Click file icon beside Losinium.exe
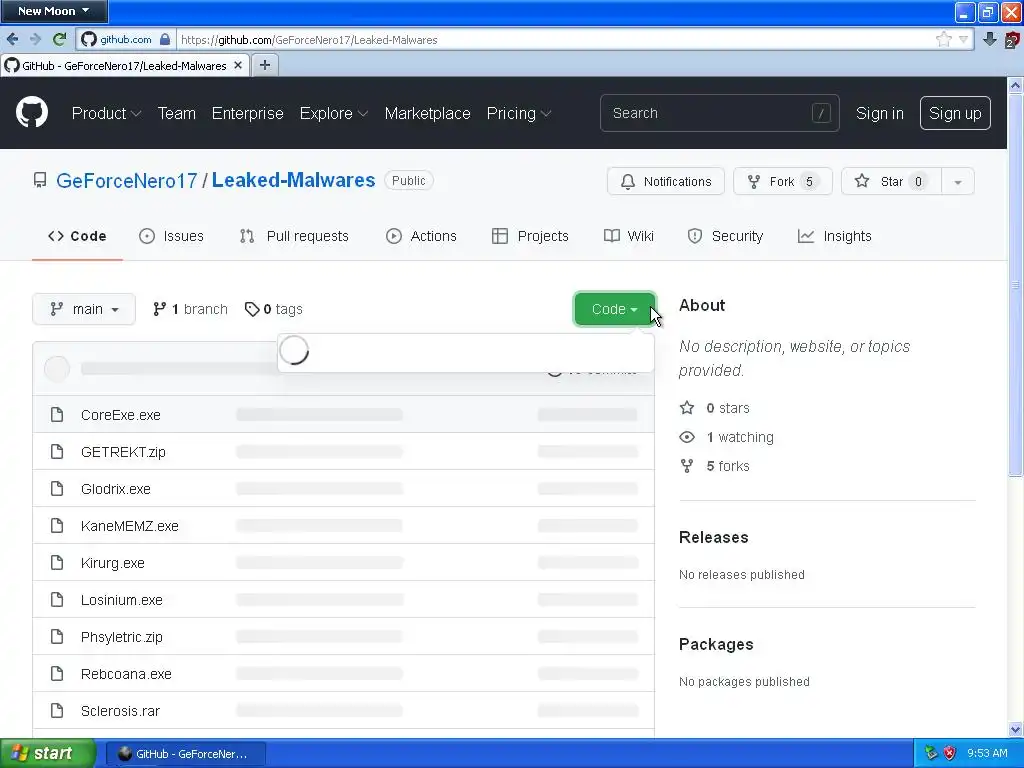The height and width of the screenshot is (768, 1024). click(x=57, y=600)
